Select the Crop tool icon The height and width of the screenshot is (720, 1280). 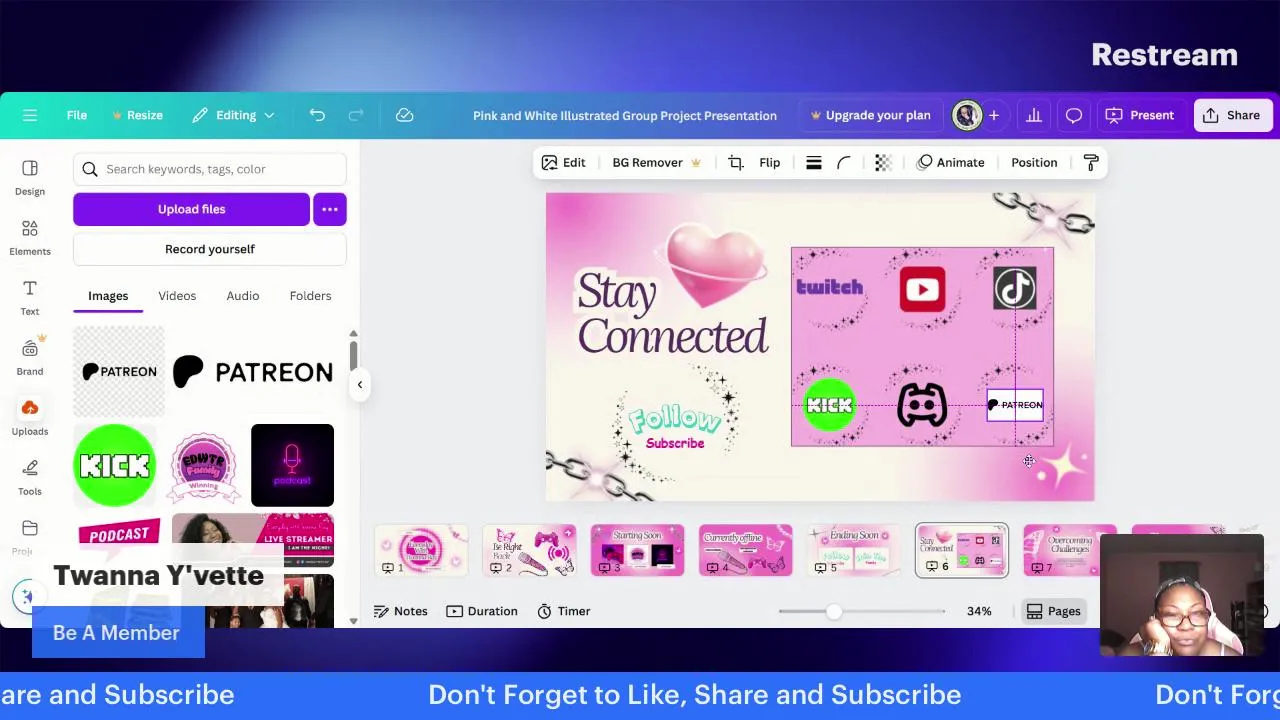click(736, 162)
